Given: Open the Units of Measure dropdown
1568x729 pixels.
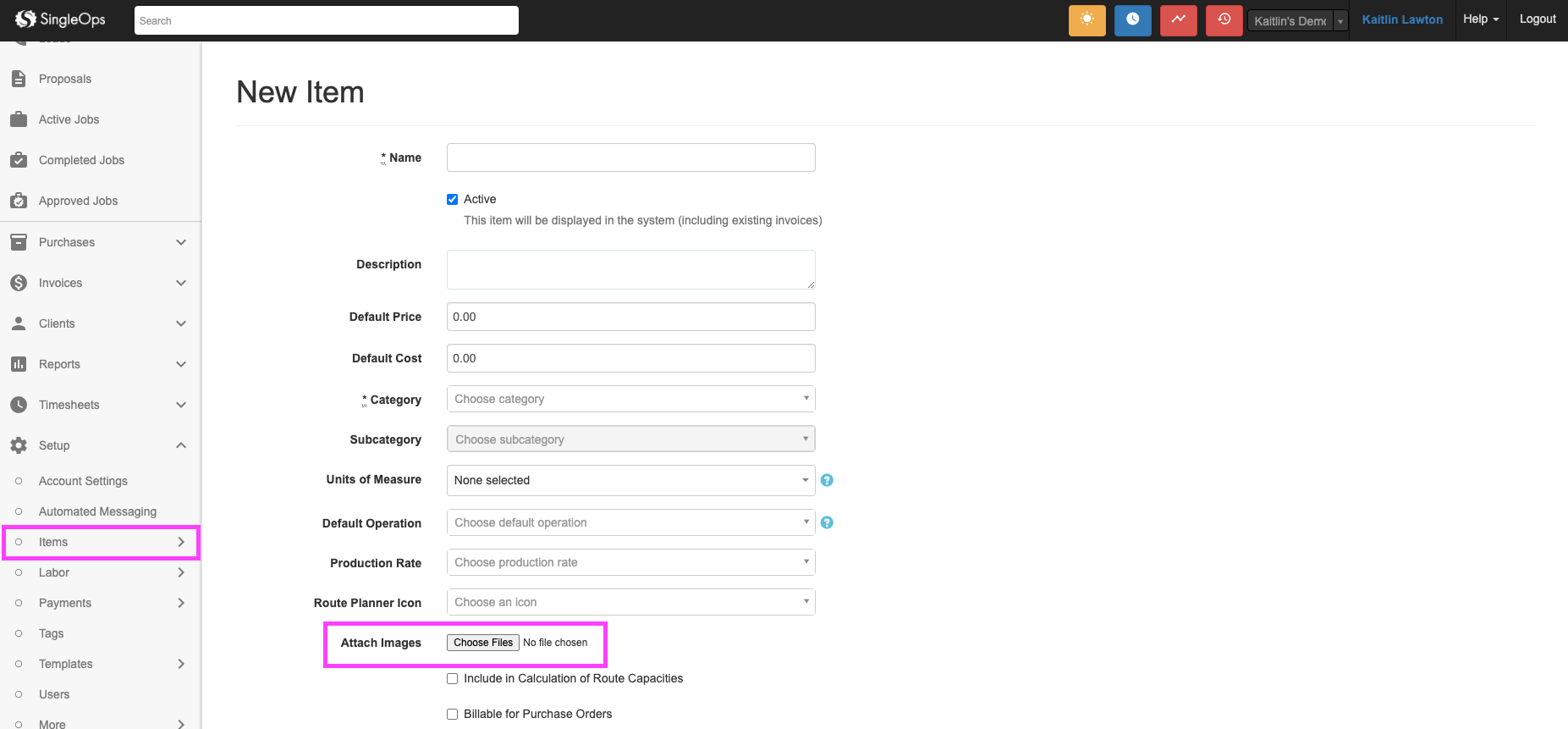Looking at the screenshot, I should tap(630, 480).
